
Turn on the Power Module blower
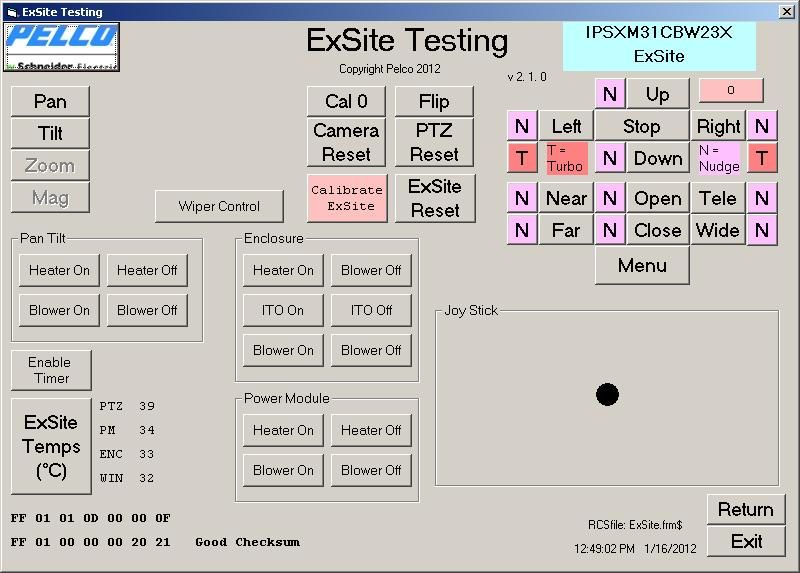pyautogui.click(x=283, y=470)
